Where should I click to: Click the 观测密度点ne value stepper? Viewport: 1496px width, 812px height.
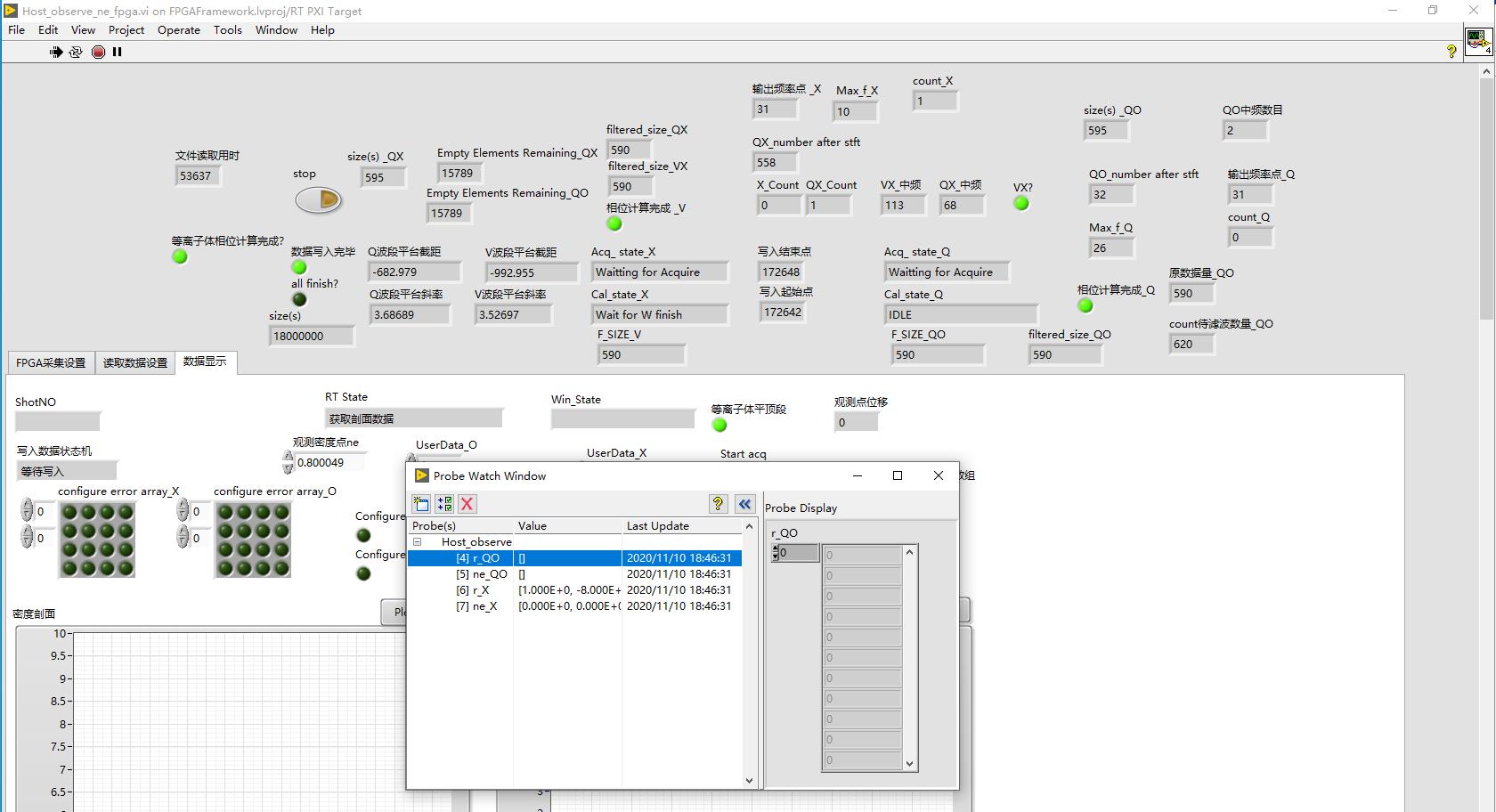tap(288, 462)
